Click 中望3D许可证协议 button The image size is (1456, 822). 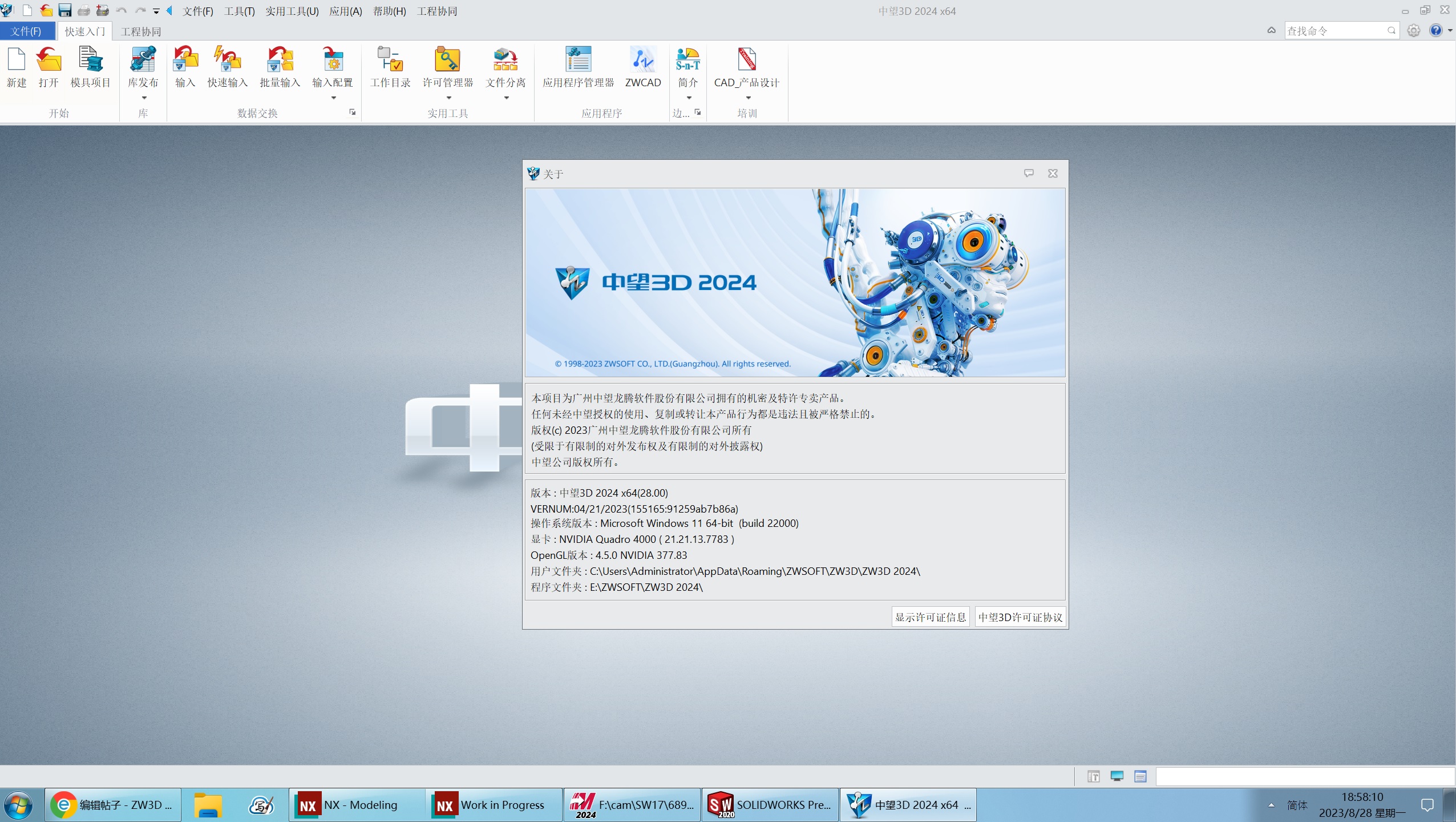(1021, 617)
